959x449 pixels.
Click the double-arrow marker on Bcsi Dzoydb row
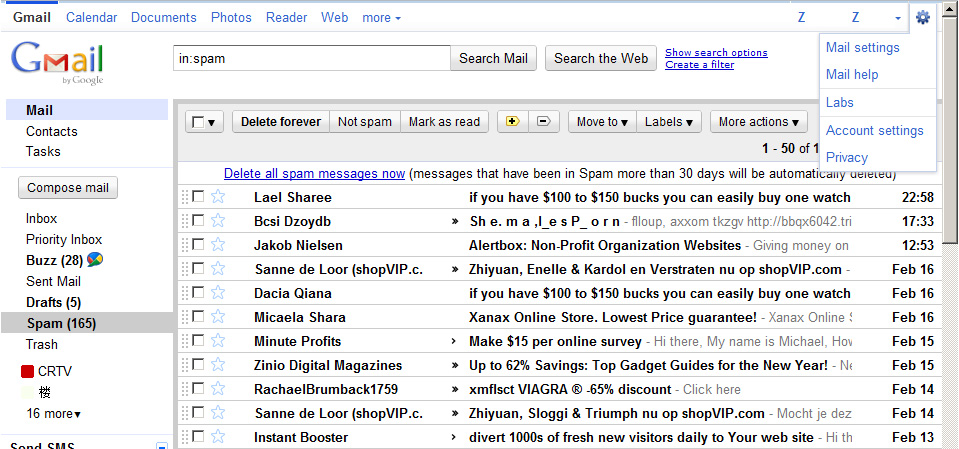pyautogui.click(x=454, y=221)
